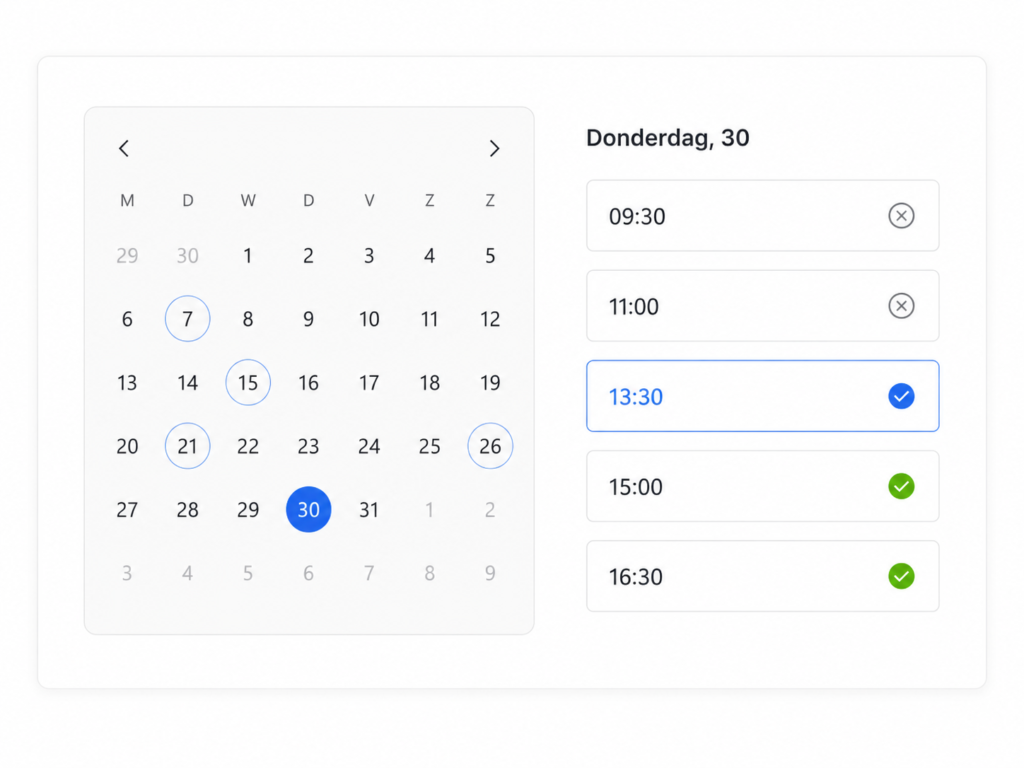Select the 16:30 time slot
This screenshot has width=1024, height=768.
point(763,576)
